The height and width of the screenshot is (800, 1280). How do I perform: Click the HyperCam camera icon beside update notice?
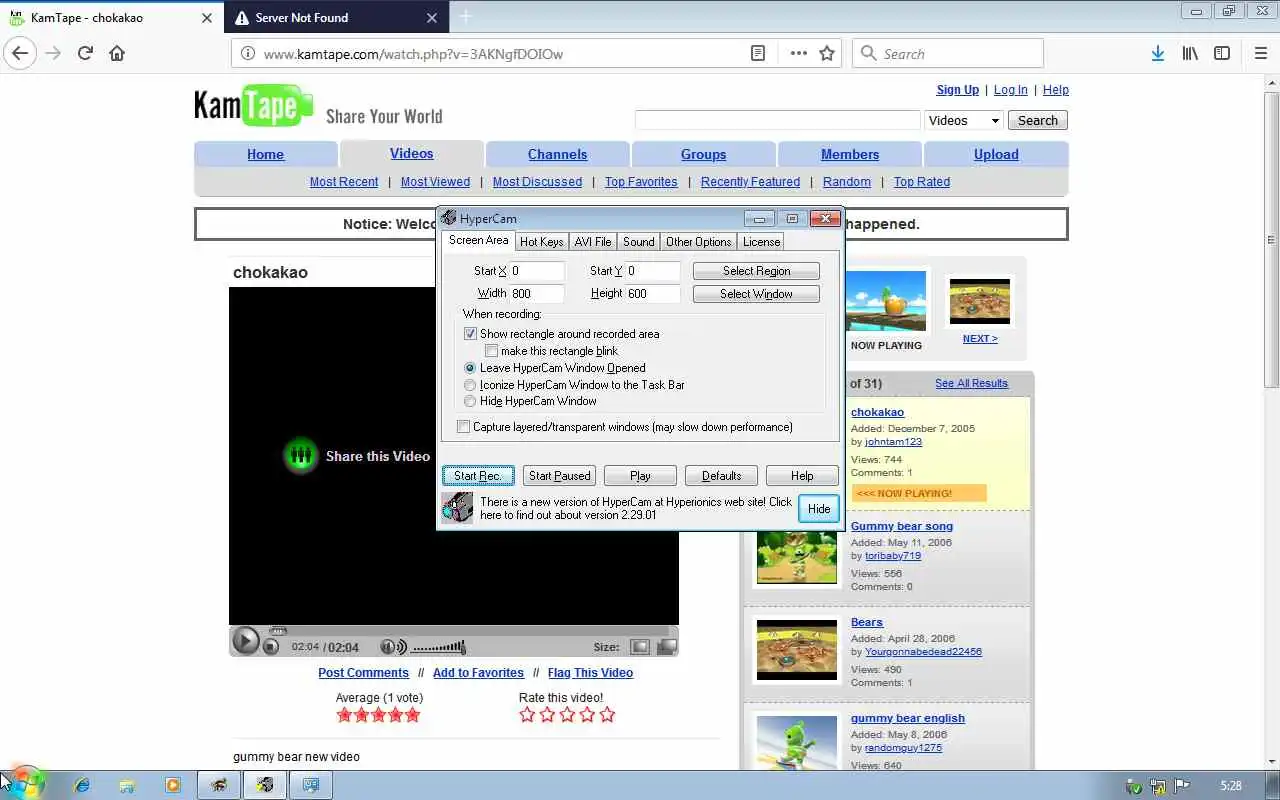tap(457, 508)
